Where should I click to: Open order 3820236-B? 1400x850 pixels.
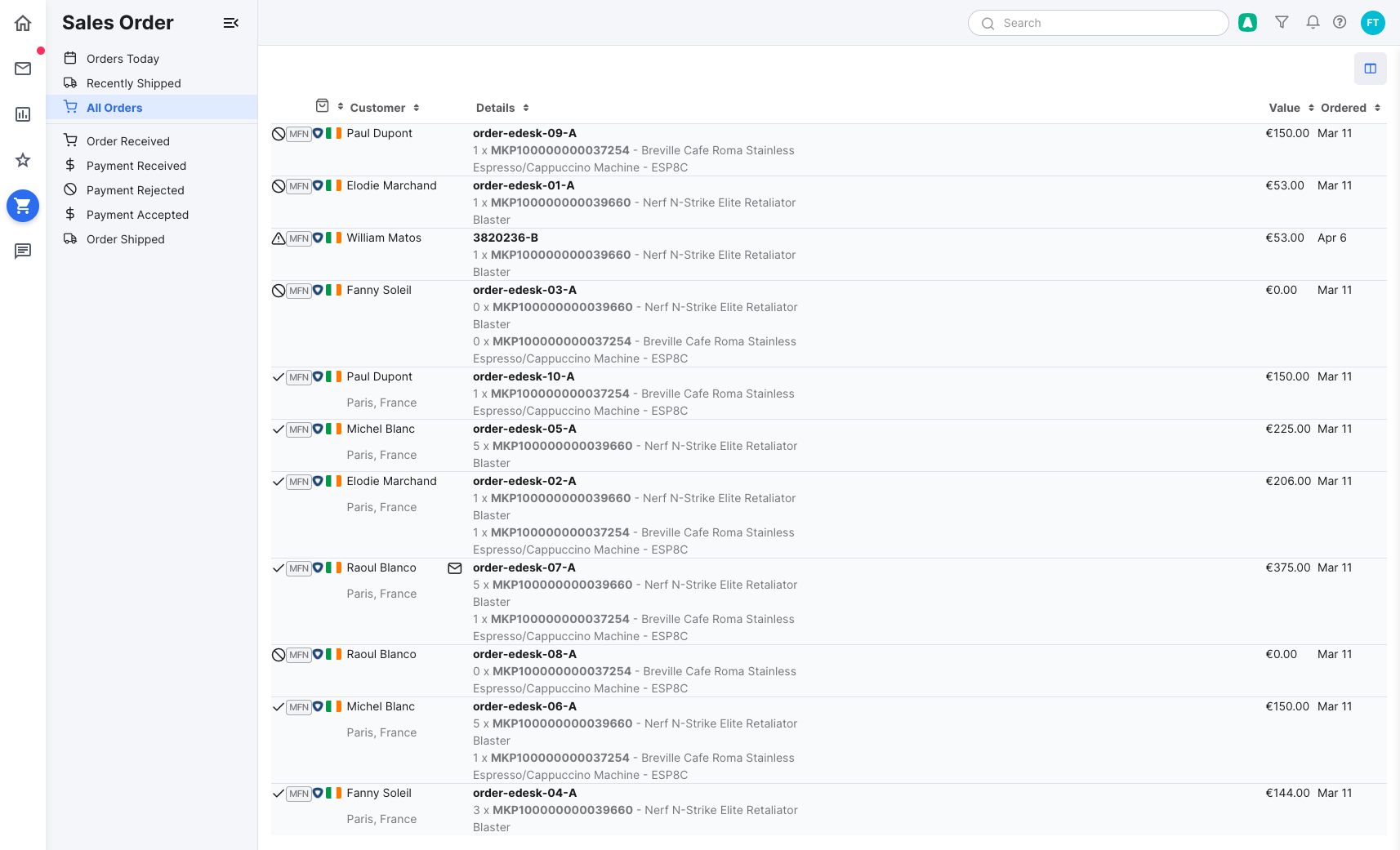click(x=506, y=238)
